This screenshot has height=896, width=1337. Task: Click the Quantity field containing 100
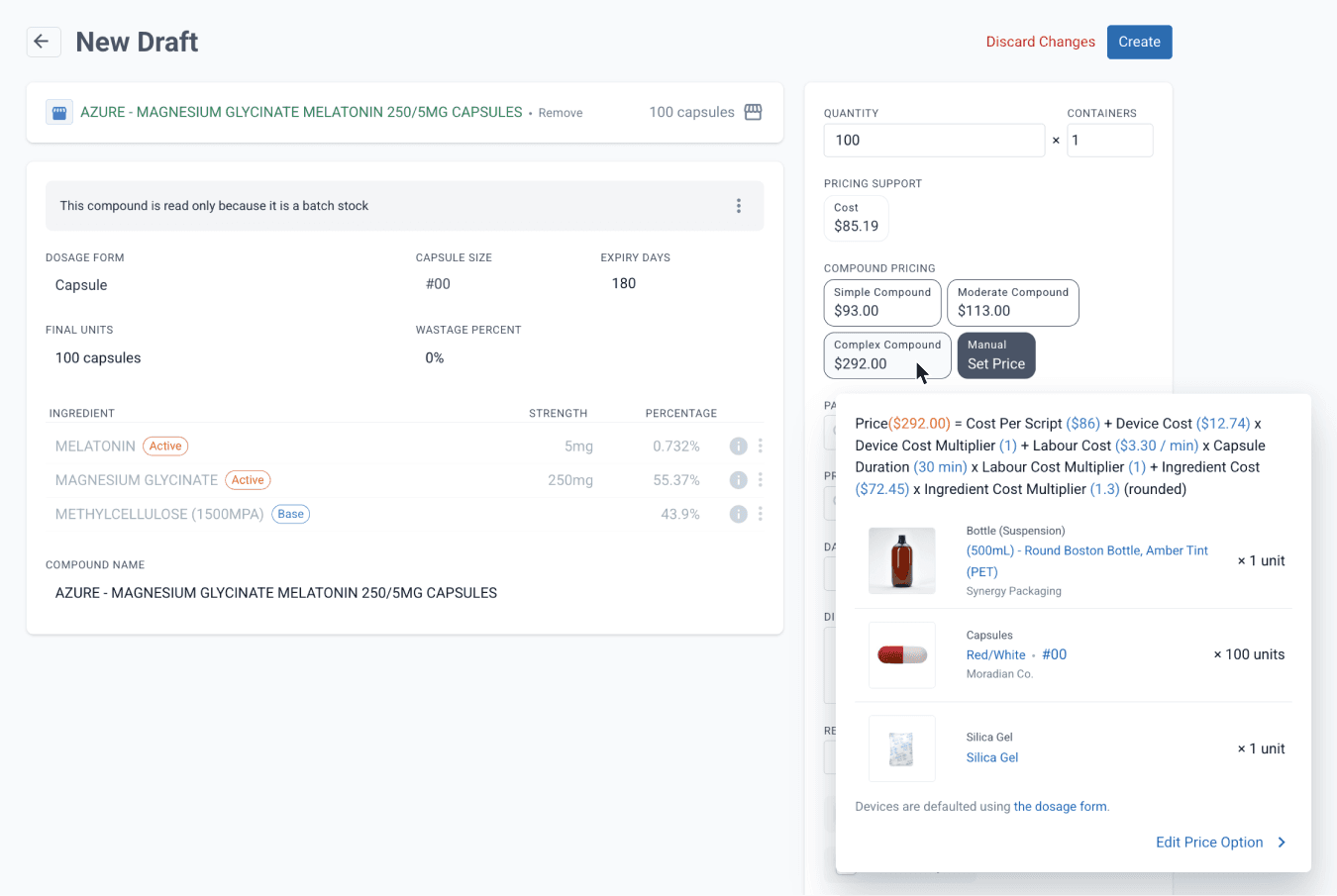[x=934, y=141]
